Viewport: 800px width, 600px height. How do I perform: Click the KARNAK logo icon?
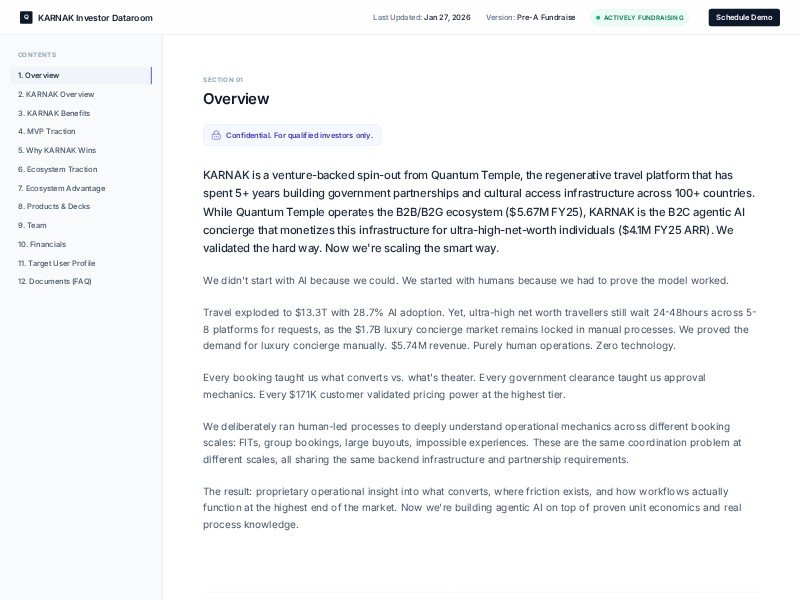[x=26, y=17]
